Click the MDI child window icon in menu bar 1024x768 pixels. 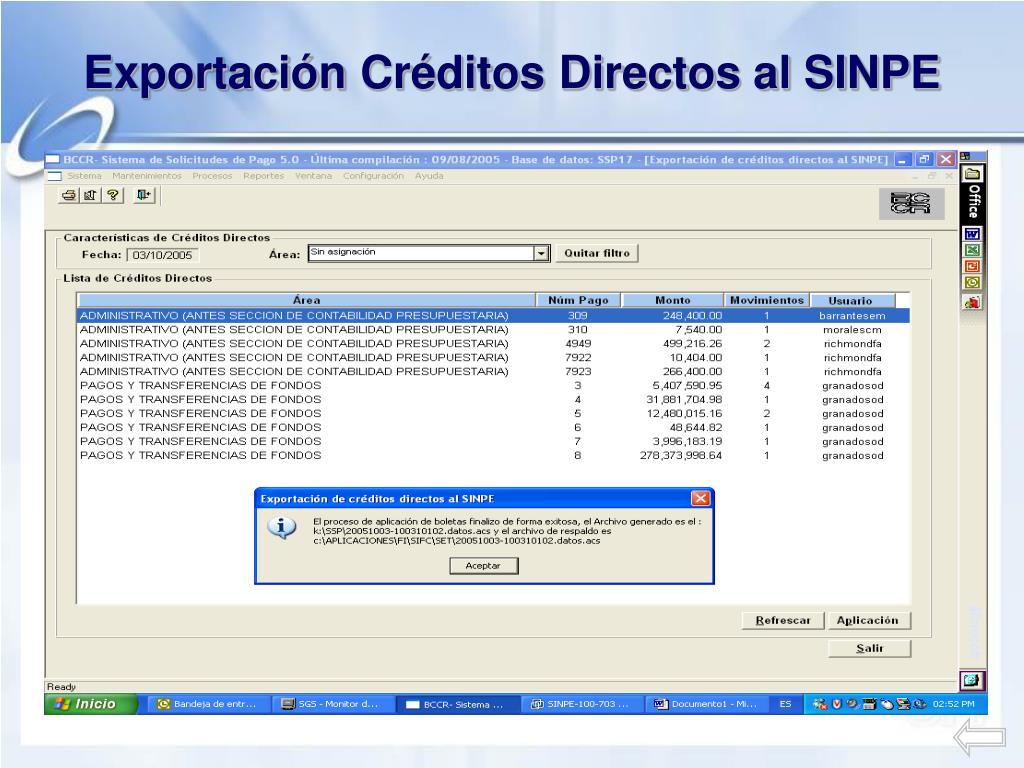pyautogui.click(x=55, y=176)
